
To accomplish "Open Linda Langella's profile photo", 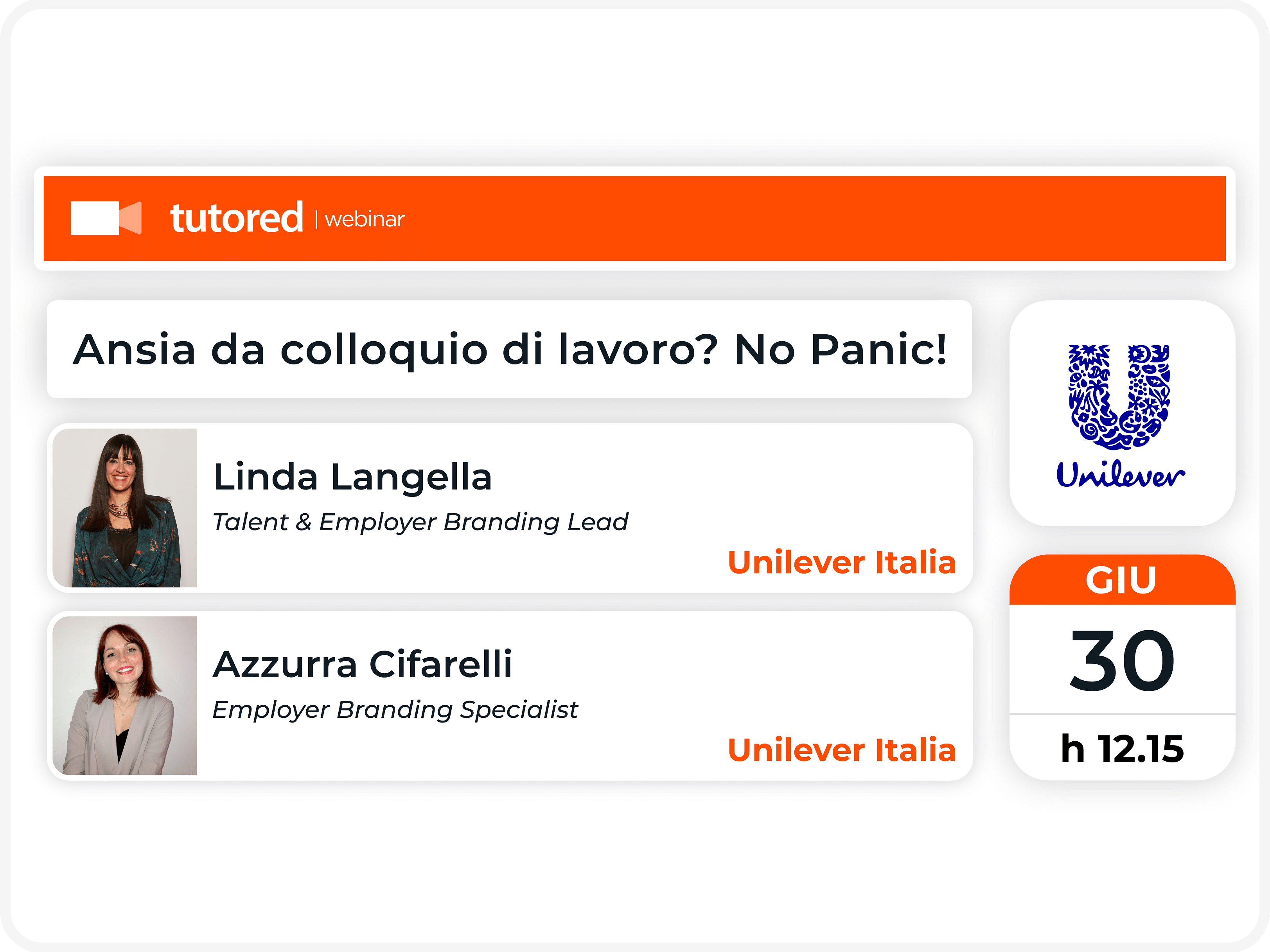I will tap(125, 508).
